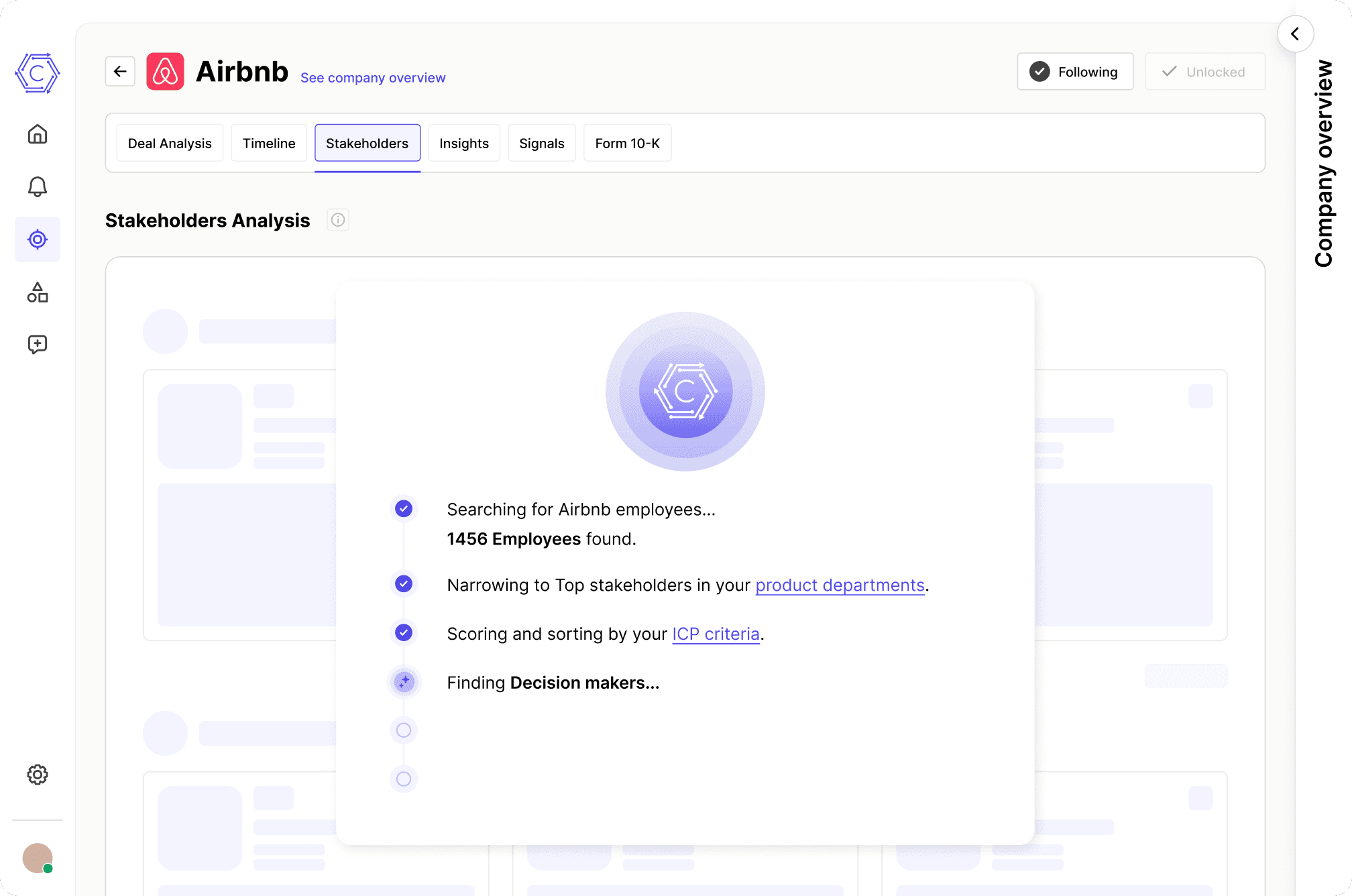Image resolution: width=1352 pixels, height=896 pixels.
Task: Toggle the Following button
Action: pyautogui.click(x=1075, y=71)
